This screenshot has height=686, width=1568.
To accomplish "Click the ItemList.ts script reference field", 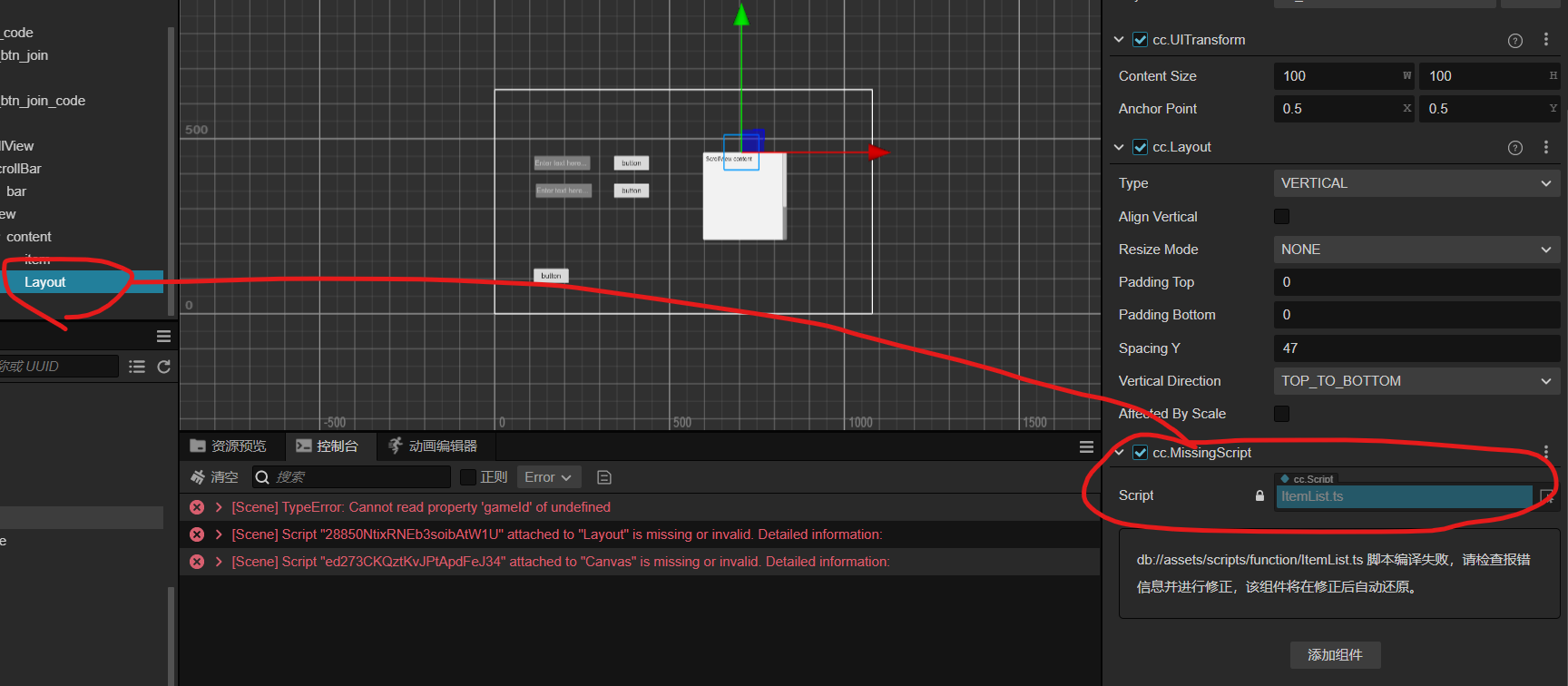I will (x=1404, y=496).
